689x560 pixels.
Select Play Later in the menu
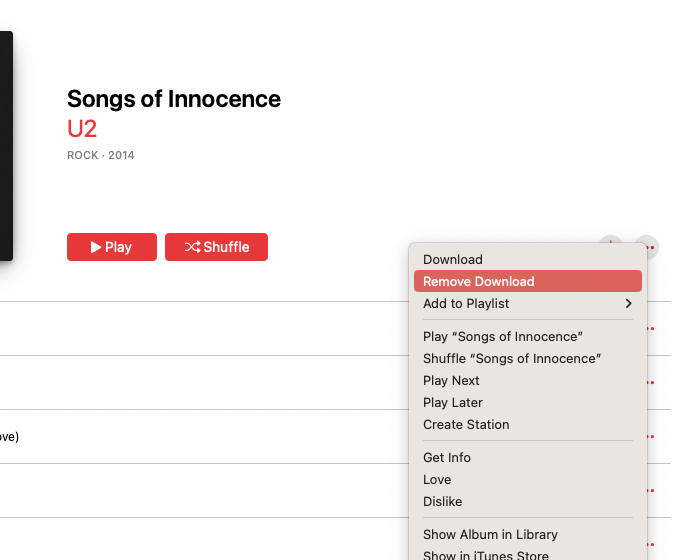tap(528, 402)
